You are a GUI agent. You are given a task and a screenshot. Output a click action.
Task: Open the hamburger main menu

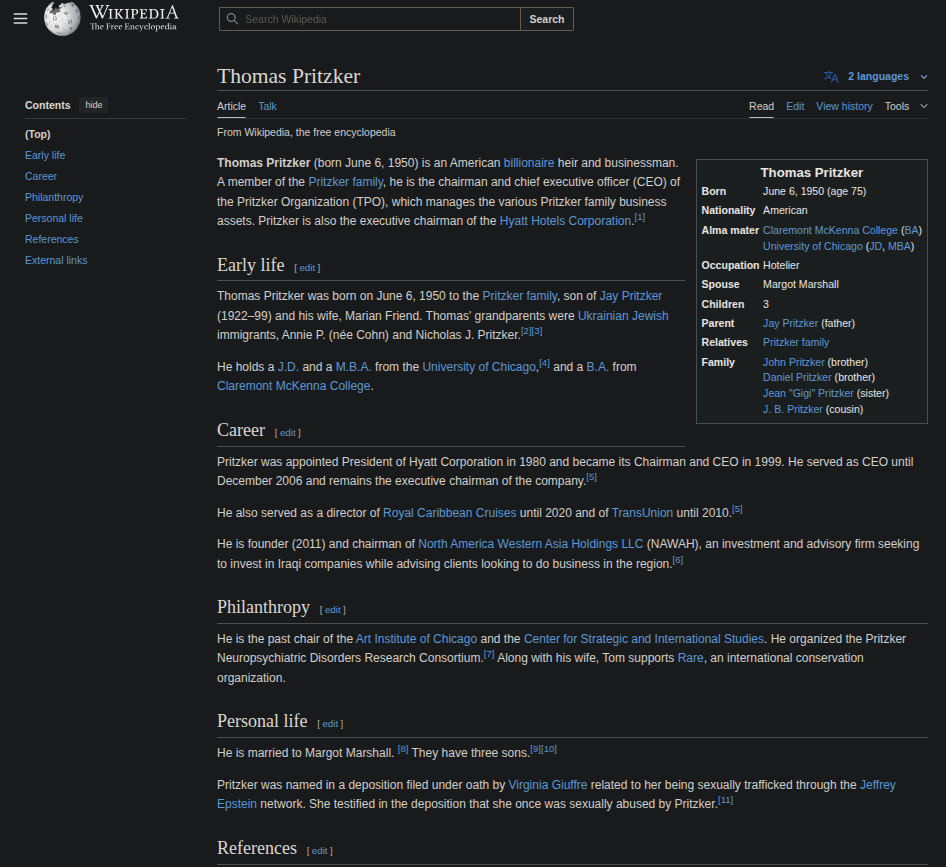(x=21, y=19)
